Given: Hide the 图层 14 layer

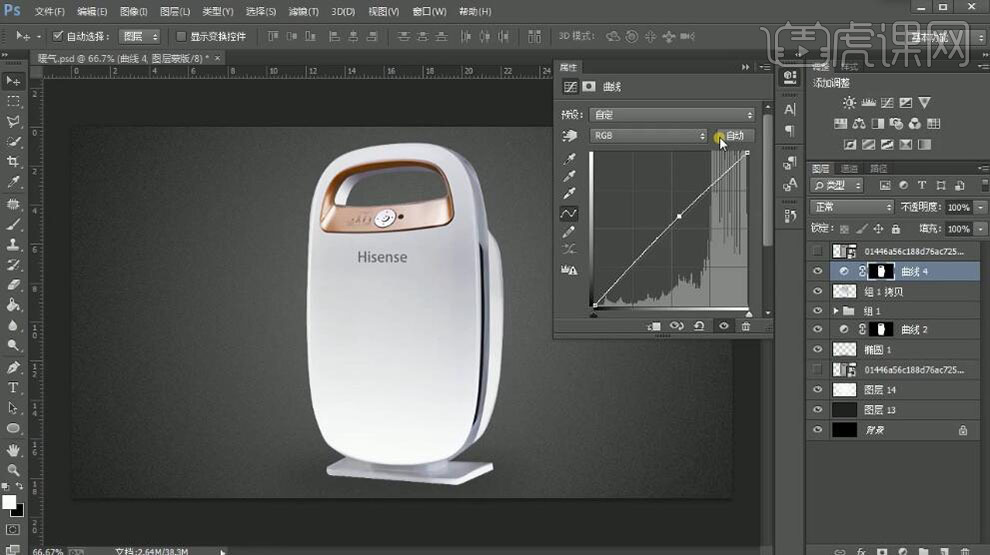Looking at the screenshot, I should click(x=818, y=390).
